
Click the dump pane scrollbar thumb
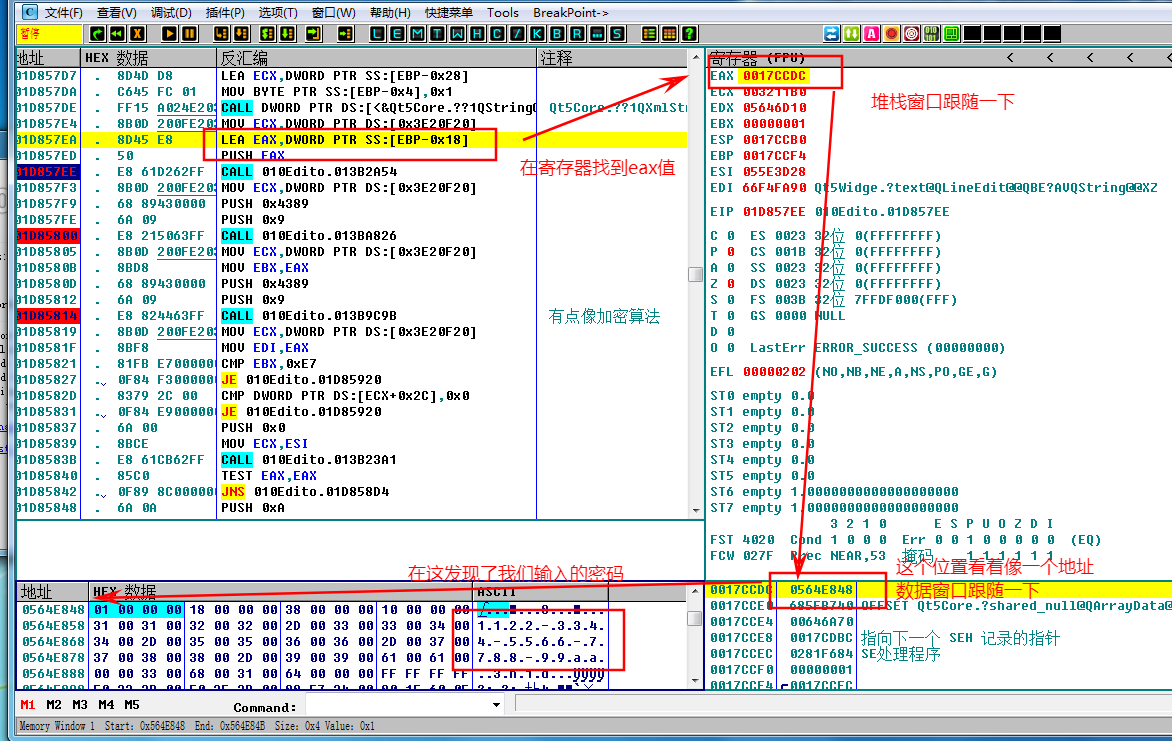(x=694, y=618)
